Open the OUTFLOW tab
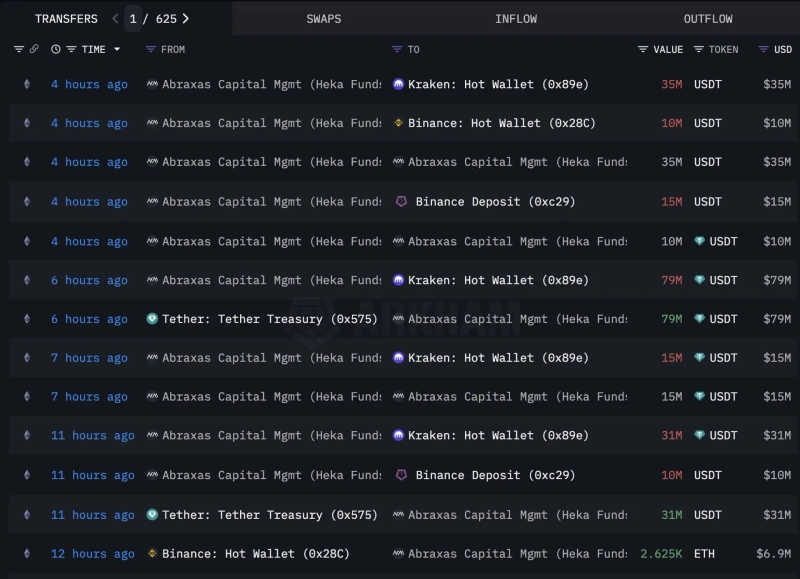Screen dimensions: 800x579 click(x=708, y=19)
